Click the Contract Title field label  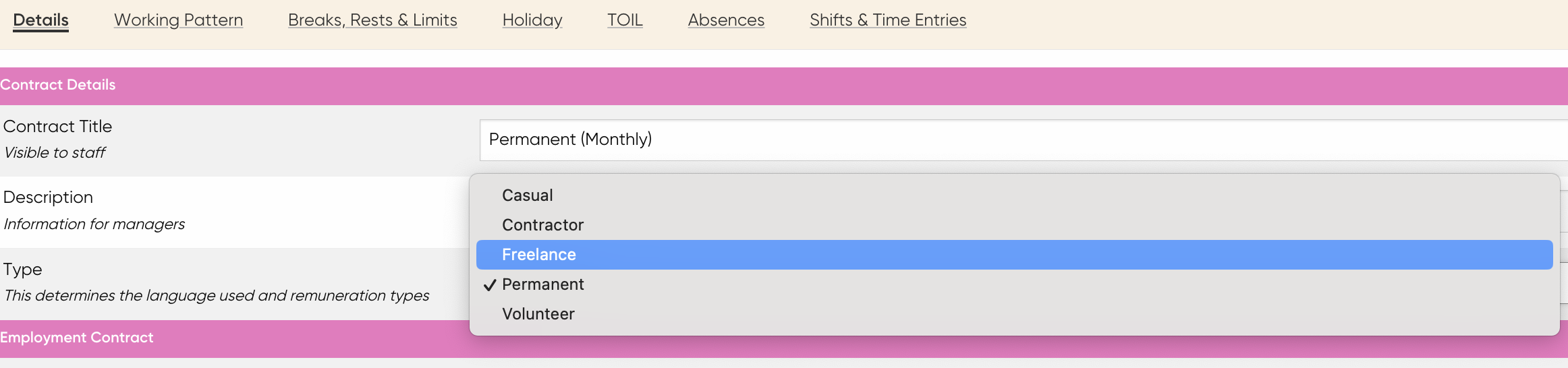(58, 126)
